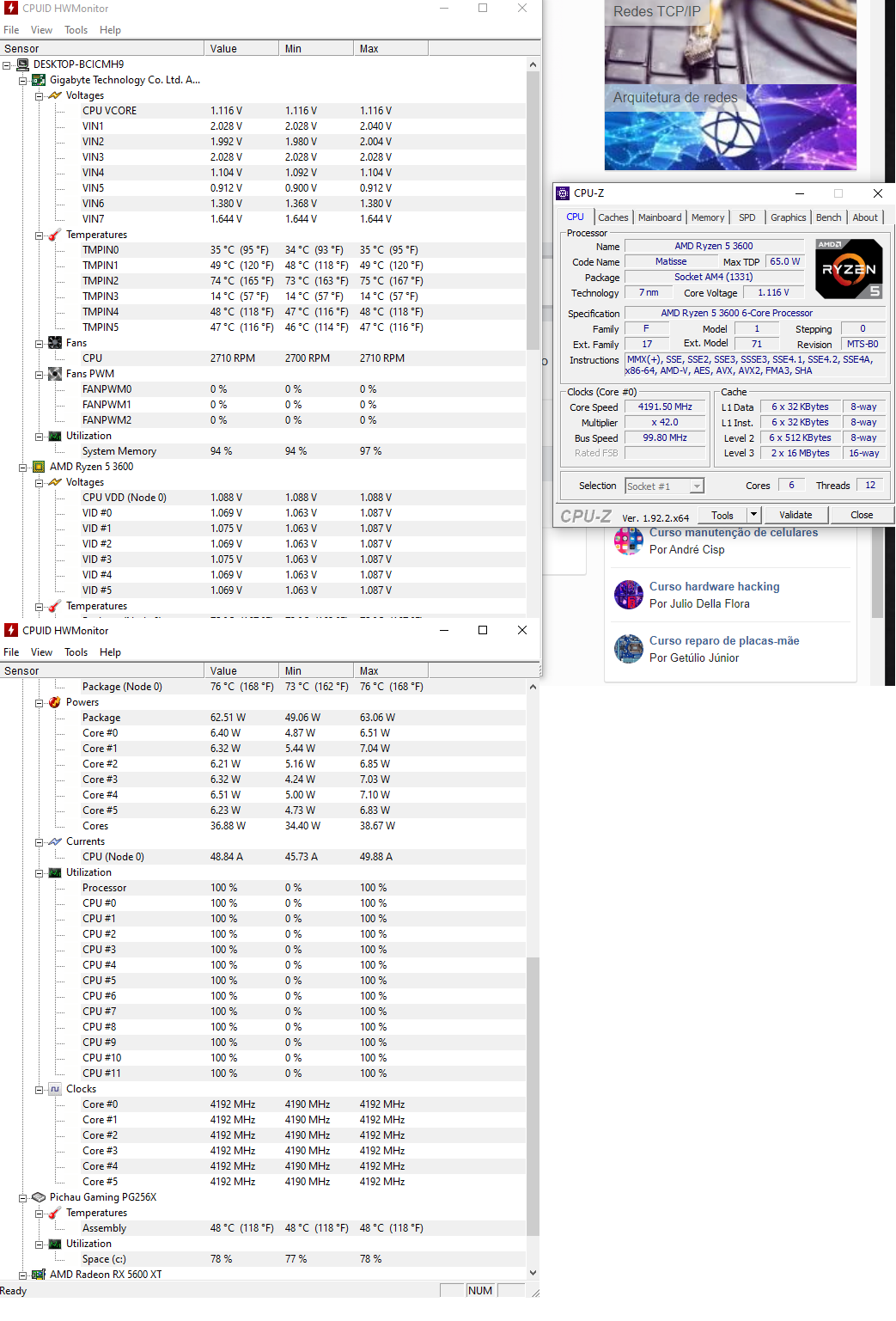Click the Clocks waveform icon

tap(55, 1089)
